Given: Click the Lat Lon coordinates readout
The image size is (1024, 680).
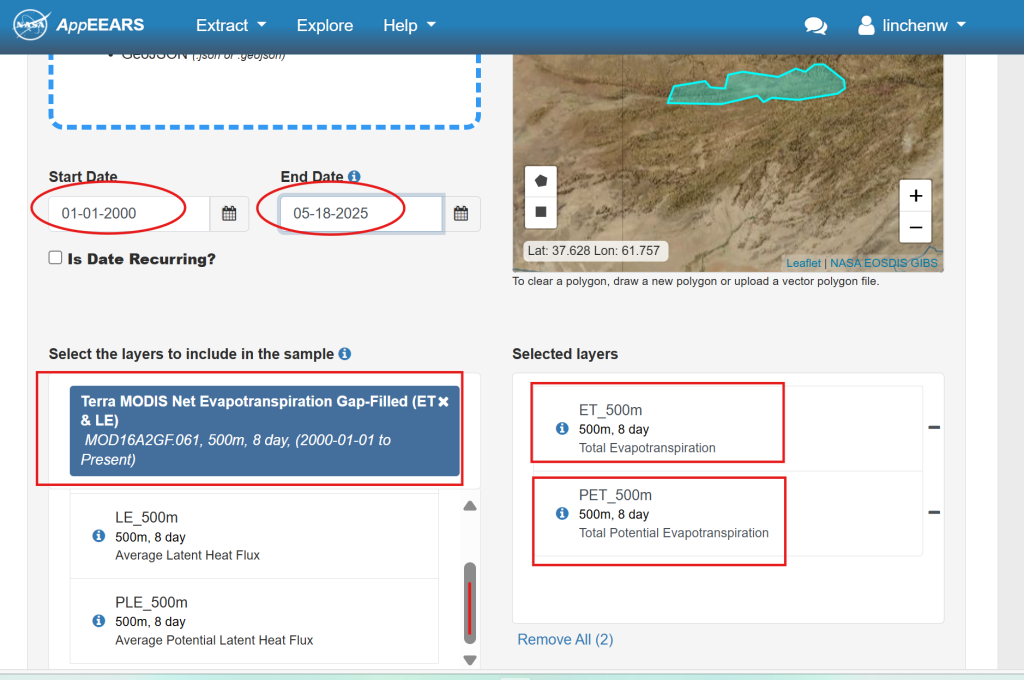Looking at the screenshot, I should pyautogui.click(x=594, y=251).
